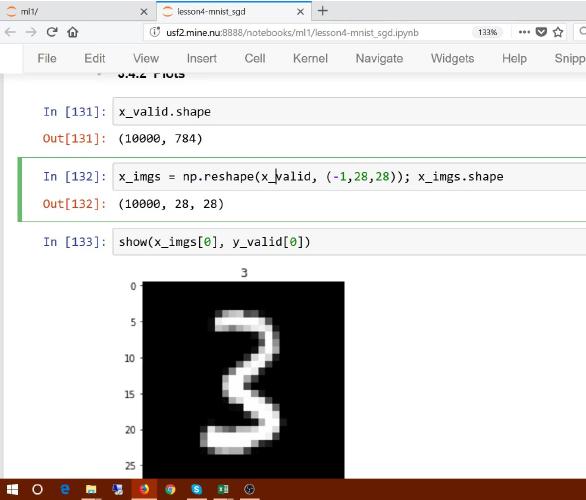Open the Windows Start menu

tap(12, 489)
